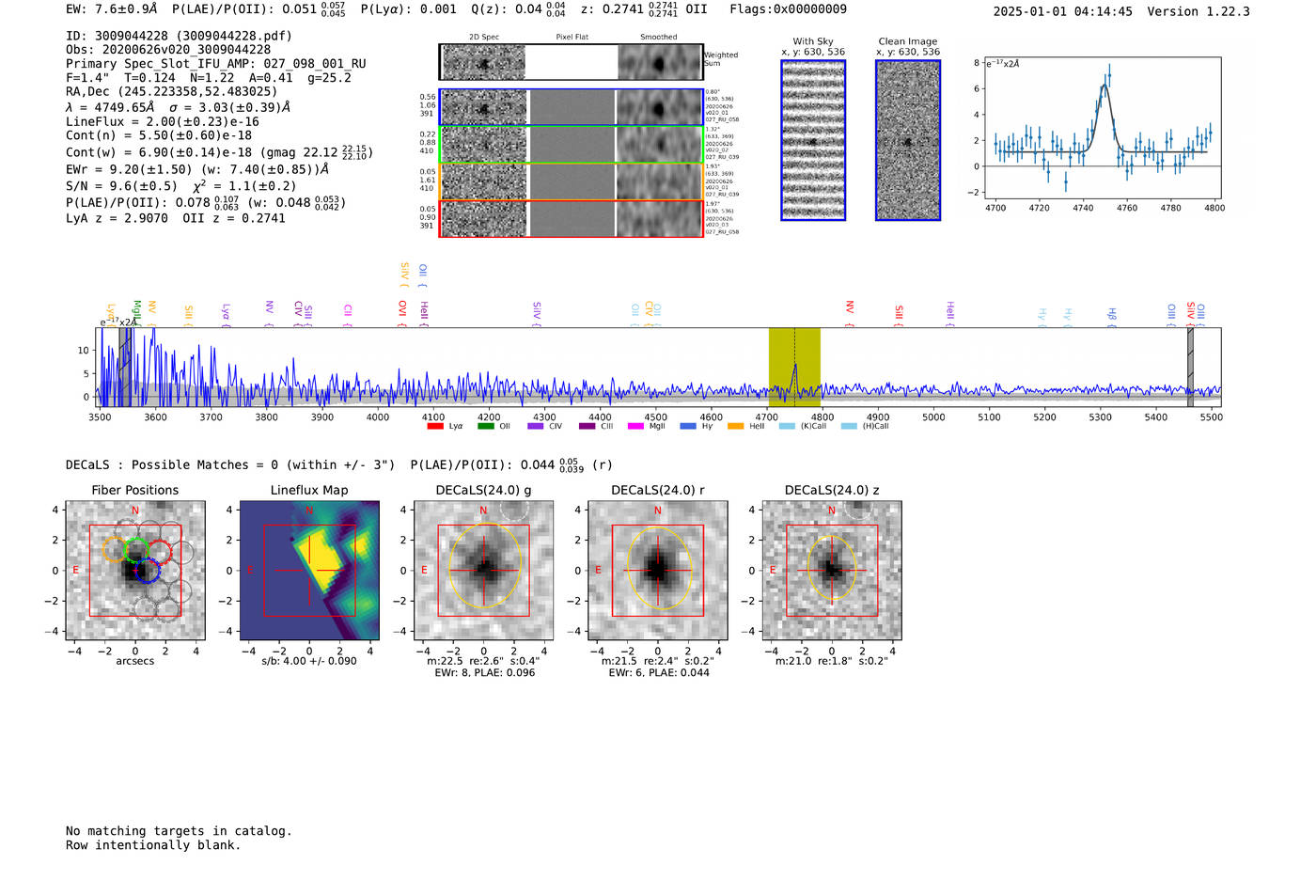Open the Lineflux Map image
1316x896 pixels.
(309, 570)
